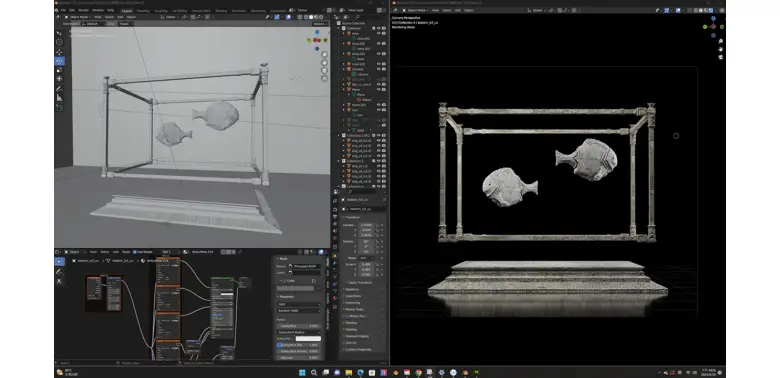
Task: Toggle Motion Blur checkbox in Object properties
Action: [347, 316]
